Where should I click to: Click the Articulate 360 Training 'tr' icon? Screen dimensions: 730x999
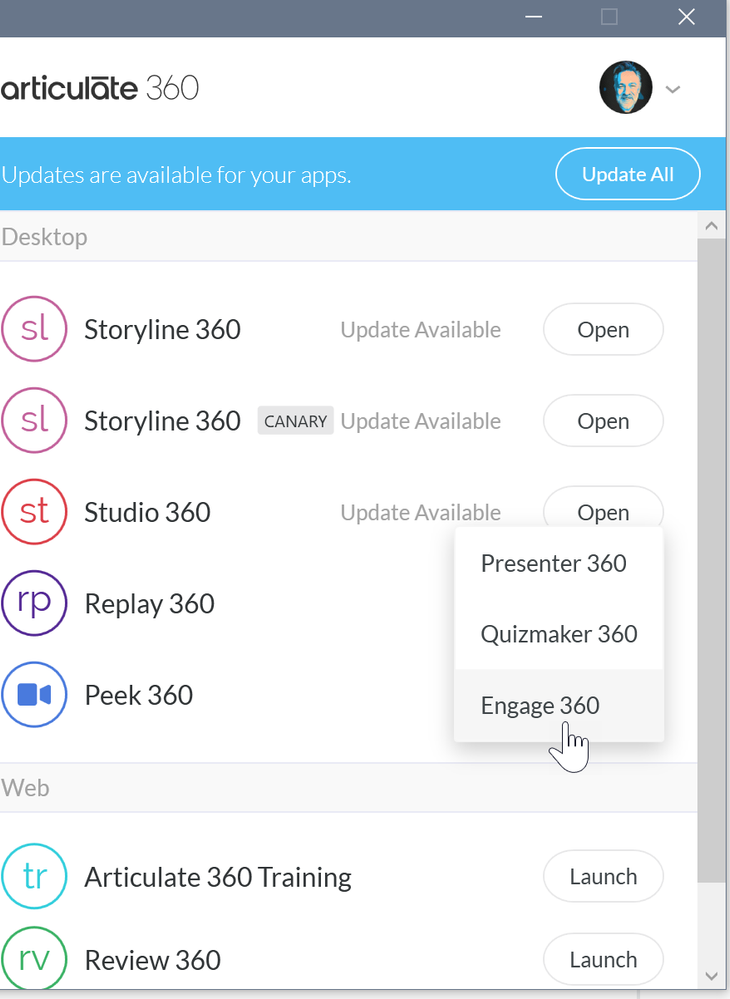(34, 876)
